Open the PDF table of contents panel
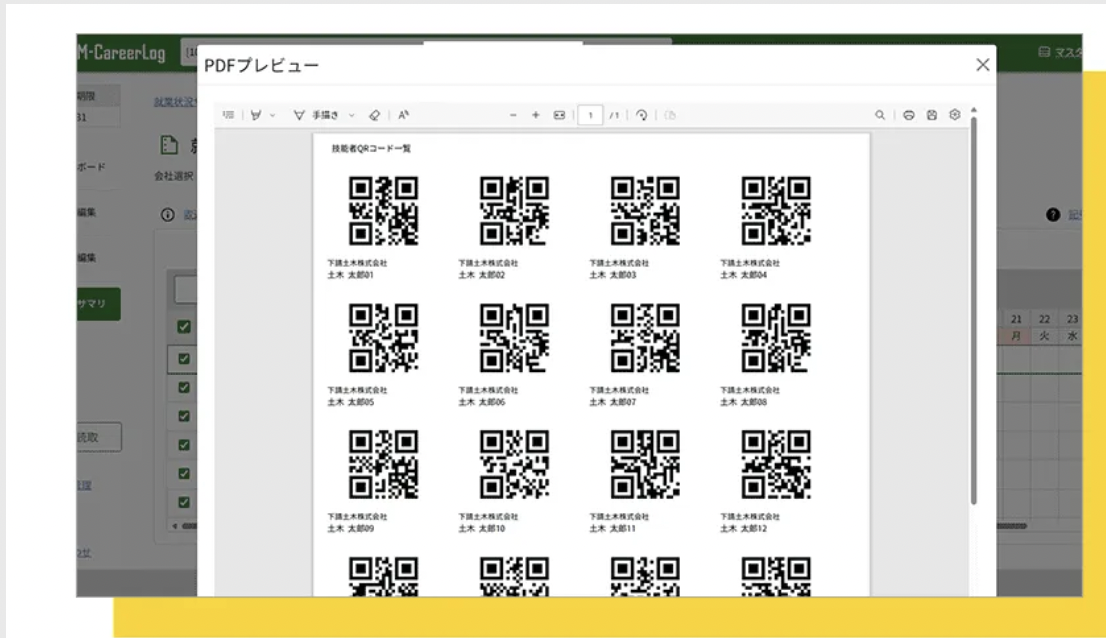This screenshot has height=638, width=1106. pyautogui.click(x=228, y=115)
